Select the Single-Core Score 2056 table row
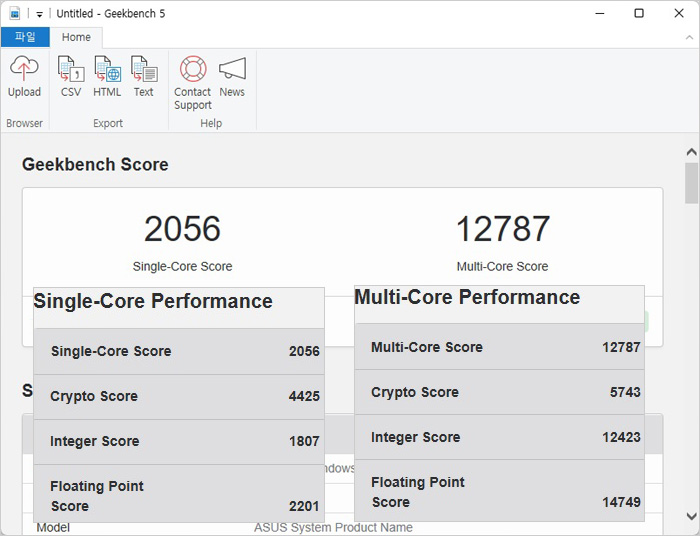Image resolution: width=700 pixels, height=536 pixels. [179, 352]
